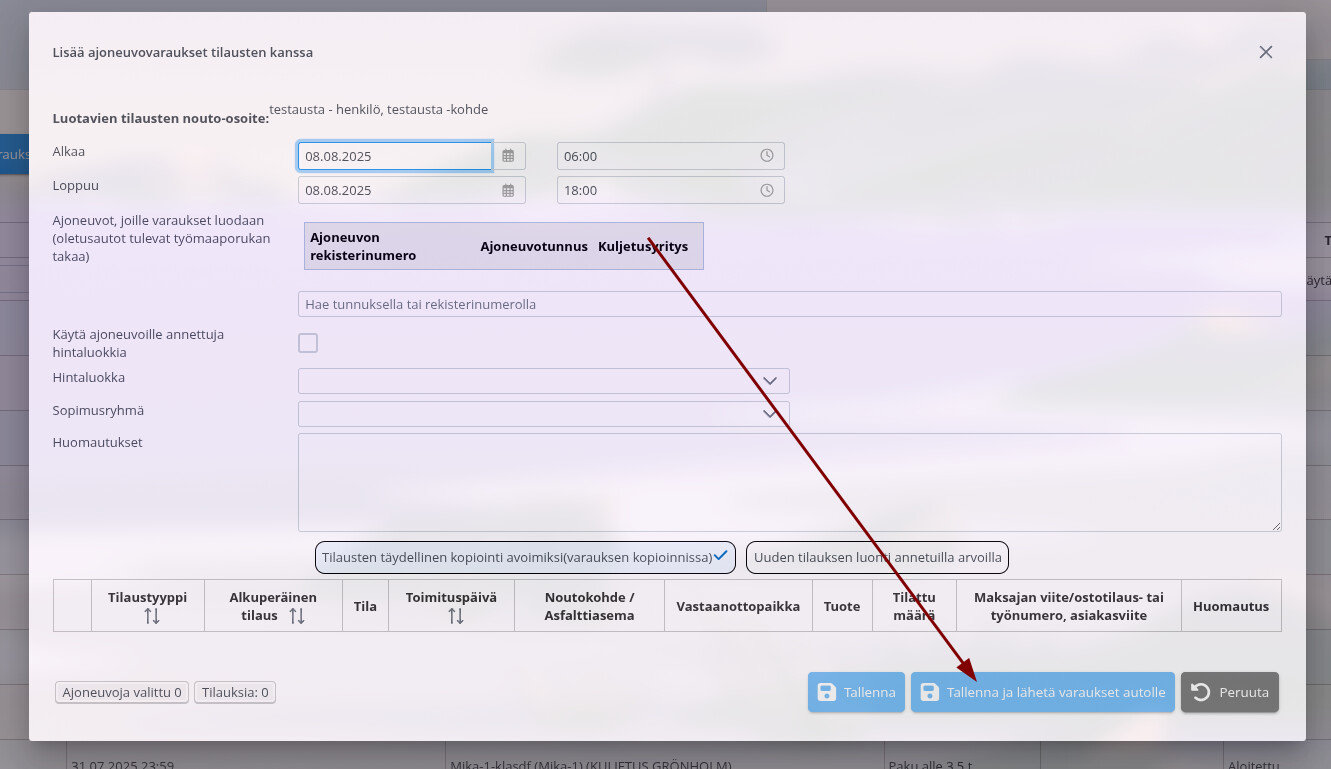Select Uuden tilauksen luonti annetuilla arvoilla
The width and height of the screenshot is (1331, 769).
(877, 557)
